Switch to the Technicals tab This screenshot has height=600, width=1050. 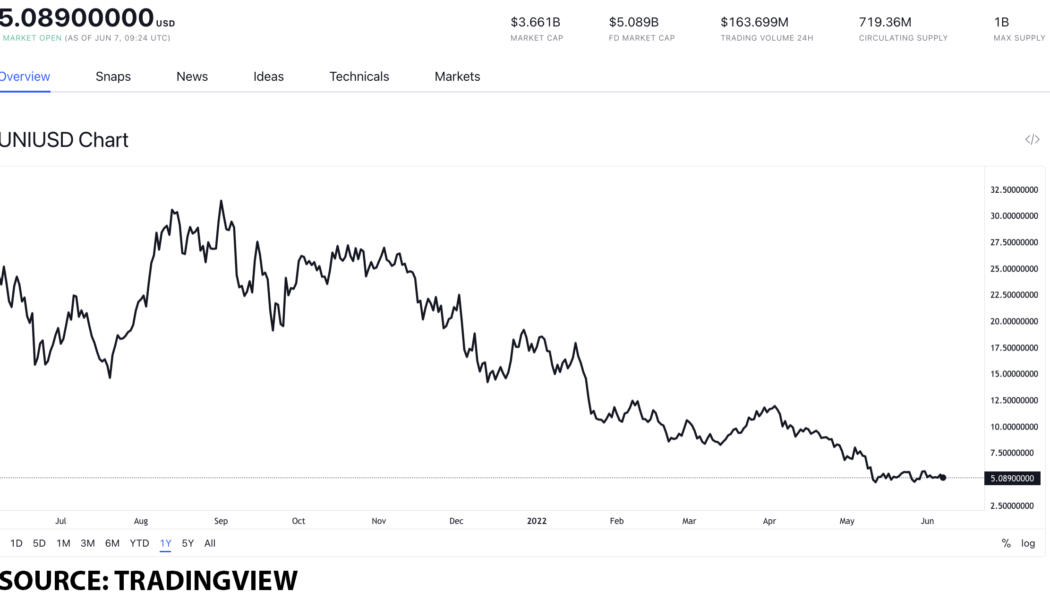359,76
